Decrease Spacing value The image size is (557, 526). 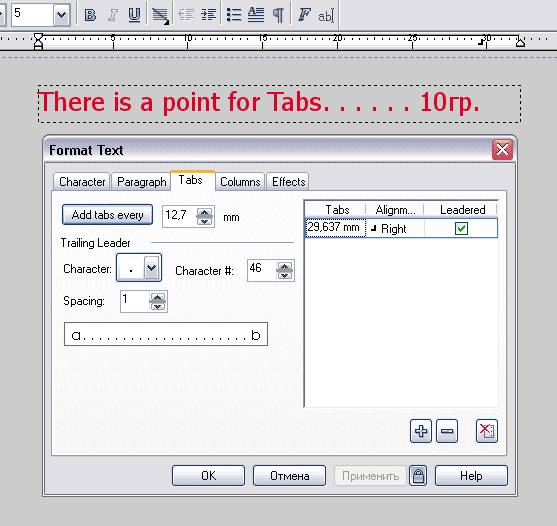click(157, 306)
